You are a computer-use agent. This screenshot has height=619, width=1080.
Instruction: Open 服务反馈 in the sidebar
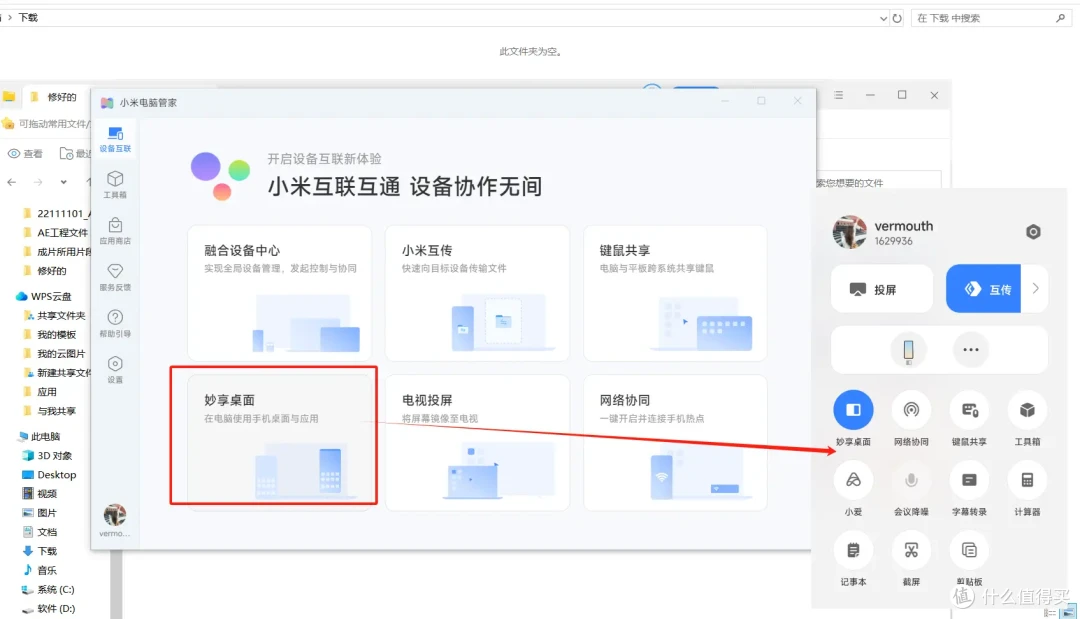[x=115, y=277]
